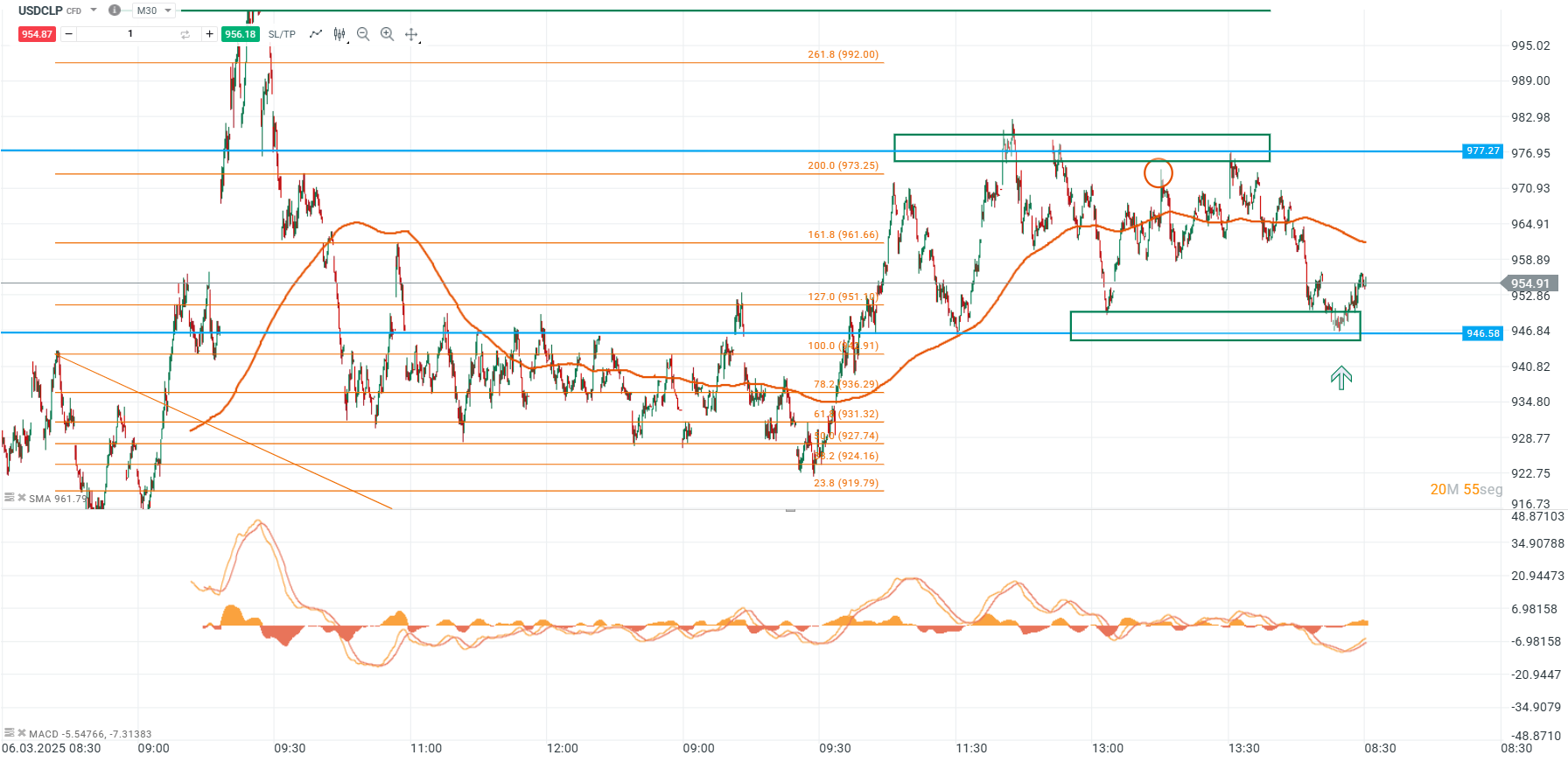1568x762 pixels.
Task: Increase volume with the plus button
Action: [x=210, y=34]
